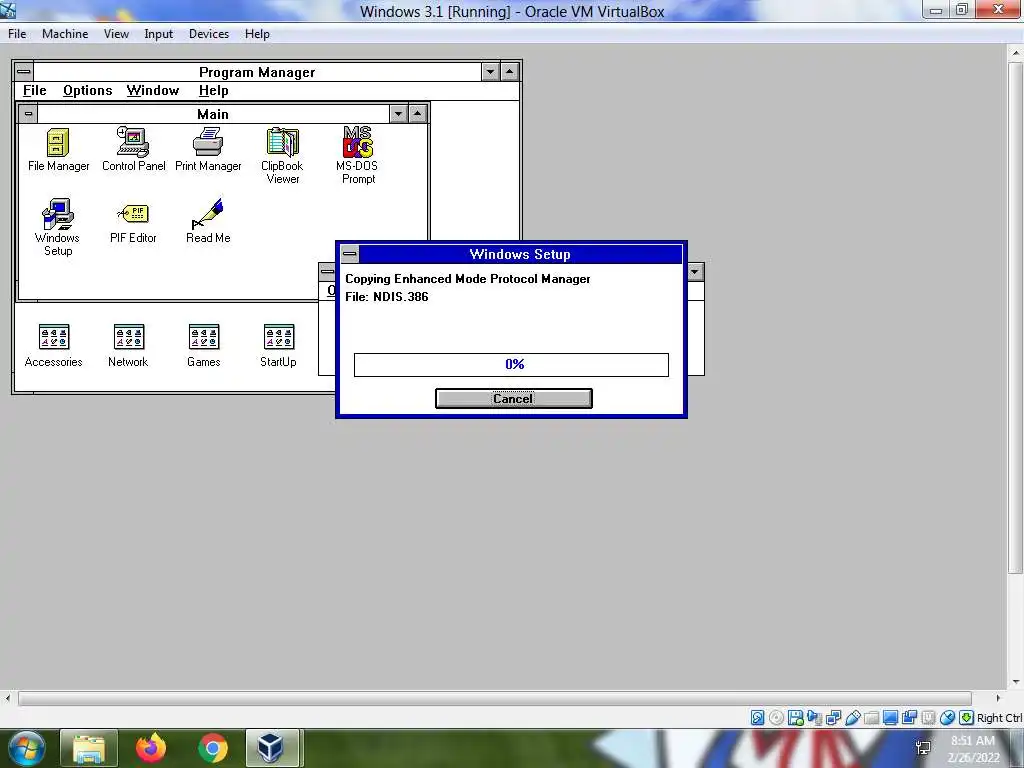Screen dimensions: 1024x768
Task: Select the Print Manager icon
Action: pos(208,150)
